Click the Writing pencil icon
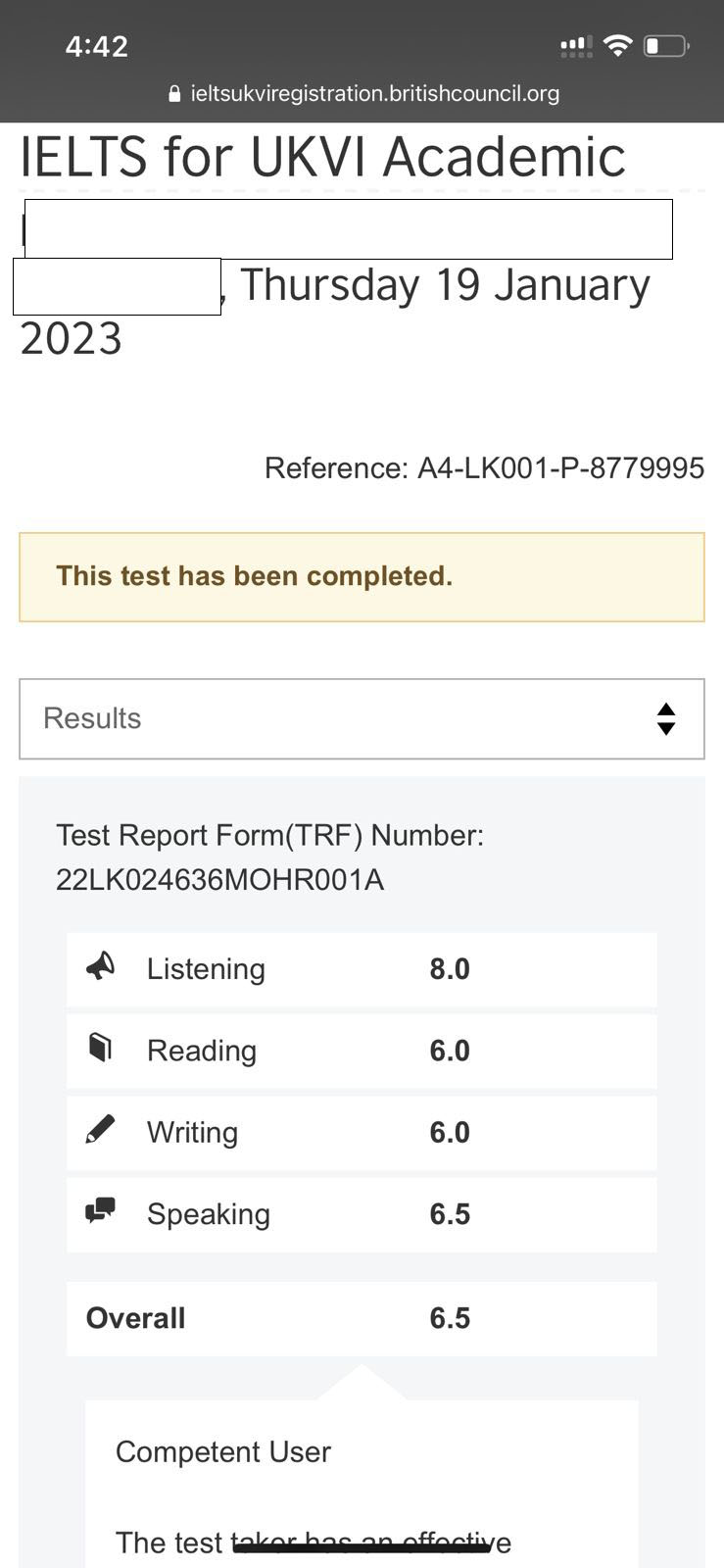 click(100, 1129)
